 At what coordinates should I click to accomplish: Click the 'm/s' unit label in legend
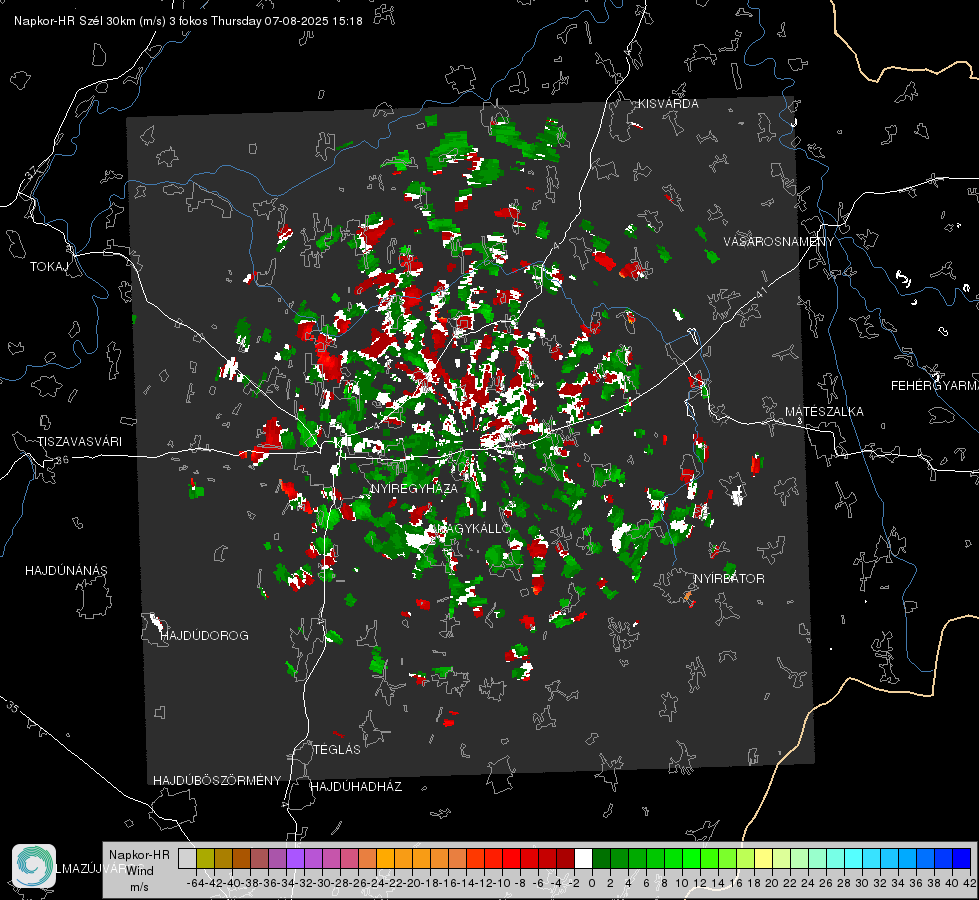(139, 887)
